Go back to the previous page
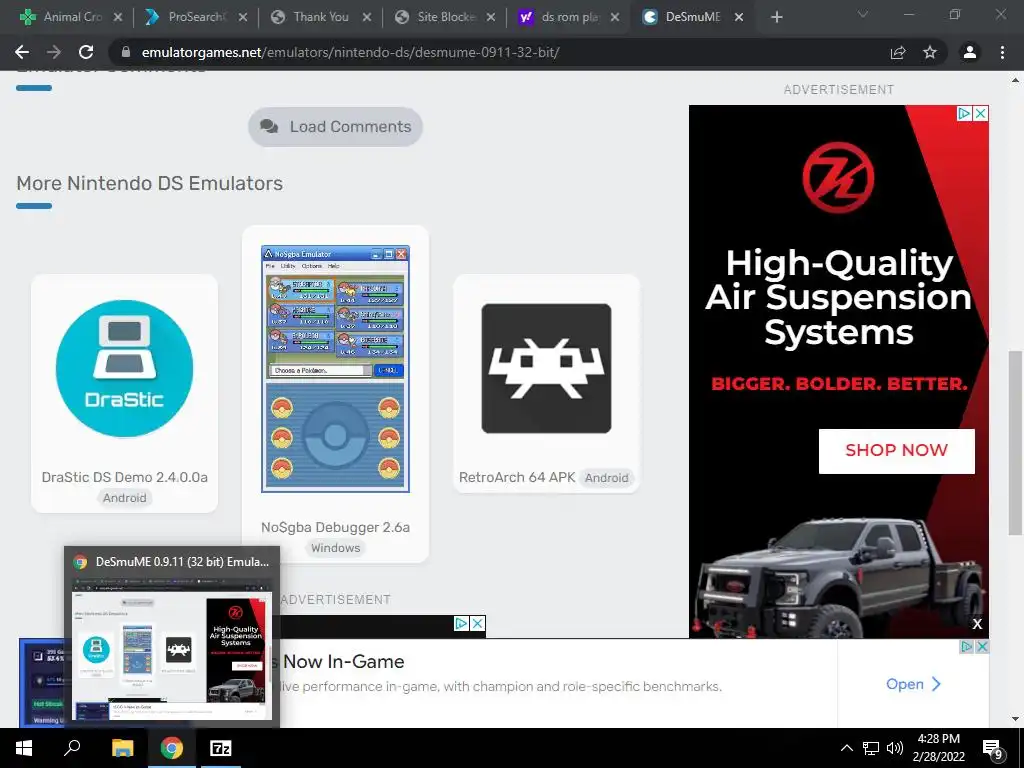The width and height of the screenshot is (1024, 768). pos(22,52)
